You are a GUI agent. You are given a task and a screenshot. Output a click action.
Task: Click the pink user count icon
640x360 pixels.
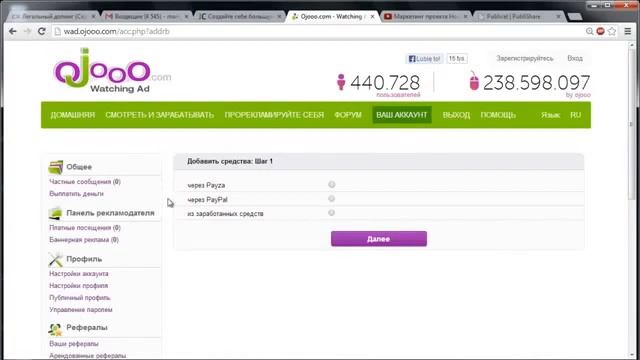(341, 82)
